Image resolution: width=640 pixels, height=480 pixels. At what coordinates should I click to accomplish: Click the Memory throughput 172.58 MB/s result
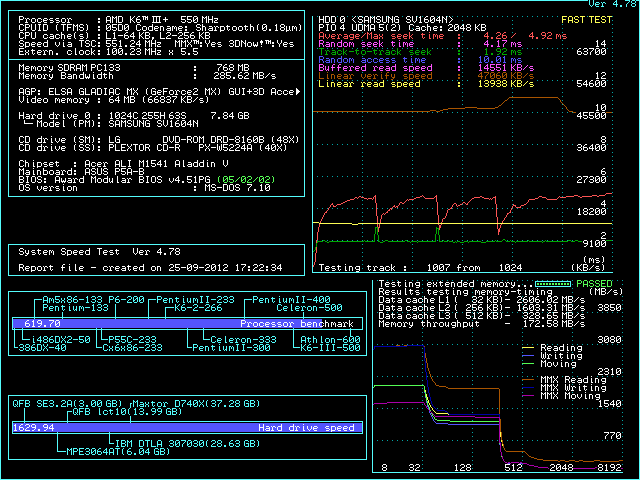pos(482,324)
